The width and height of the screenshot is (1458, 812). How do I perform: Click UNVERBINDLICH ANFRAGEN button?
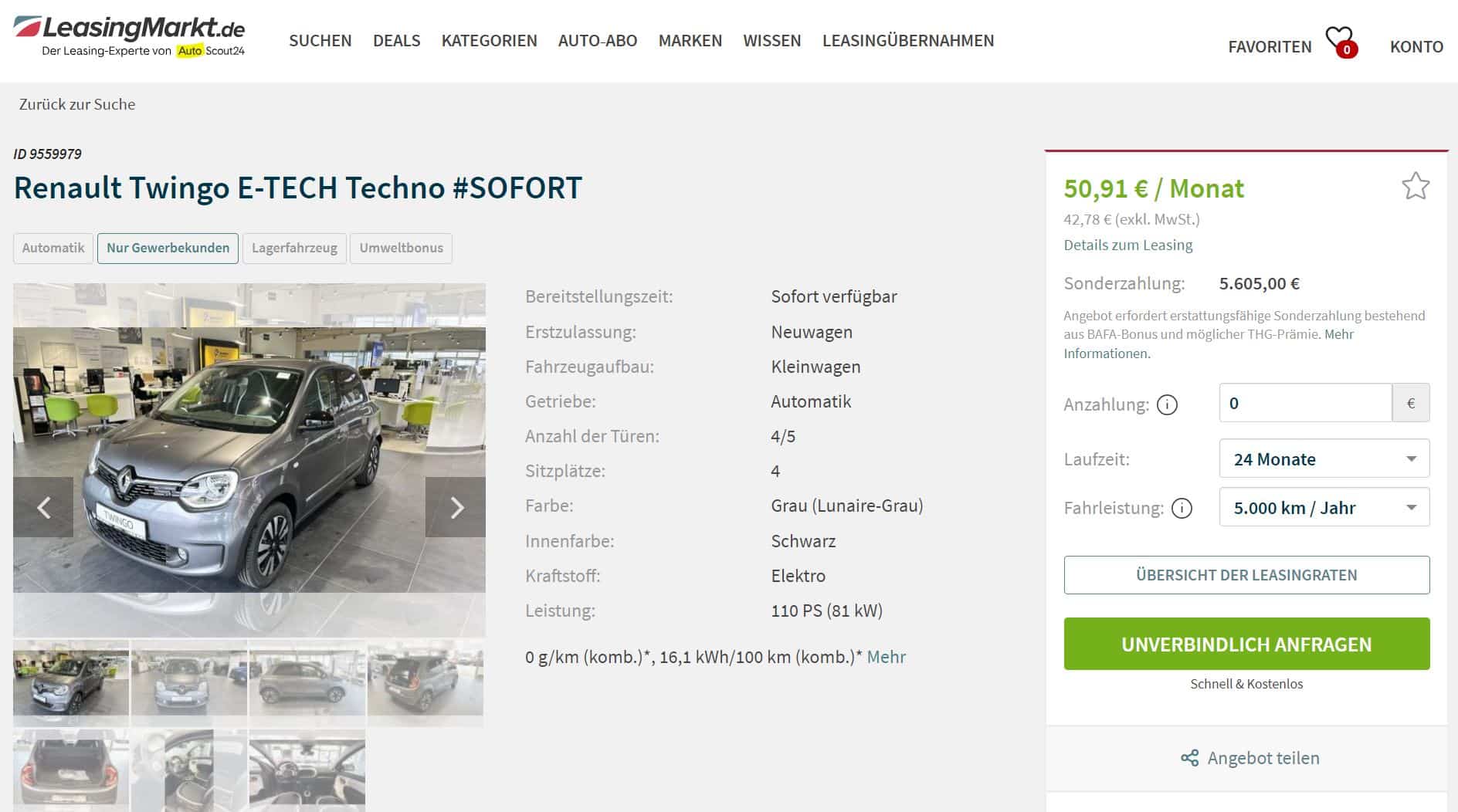(1246, 644)
